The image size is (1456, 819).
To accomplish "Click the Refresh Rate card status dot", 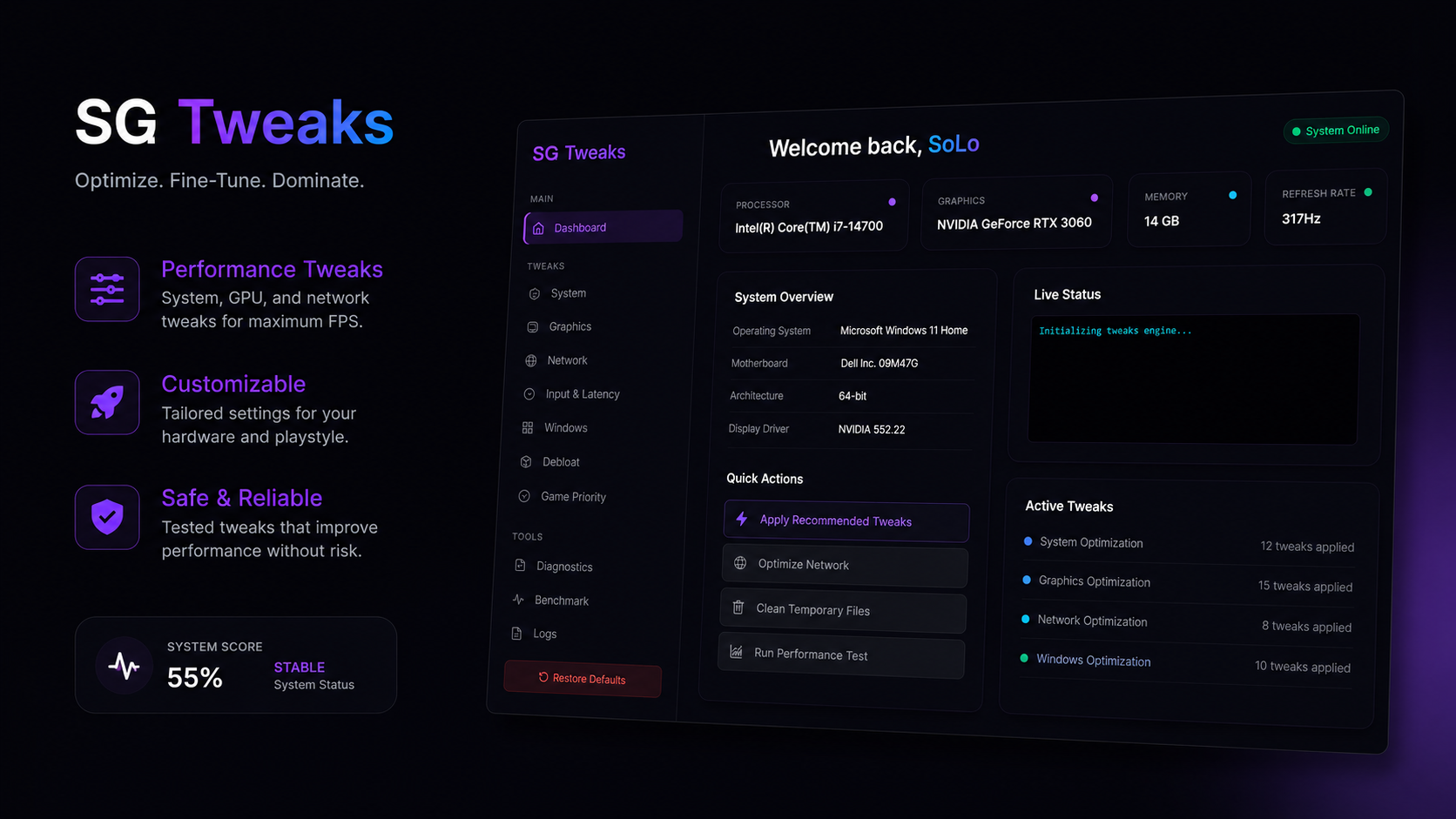I will point(1368,192).
